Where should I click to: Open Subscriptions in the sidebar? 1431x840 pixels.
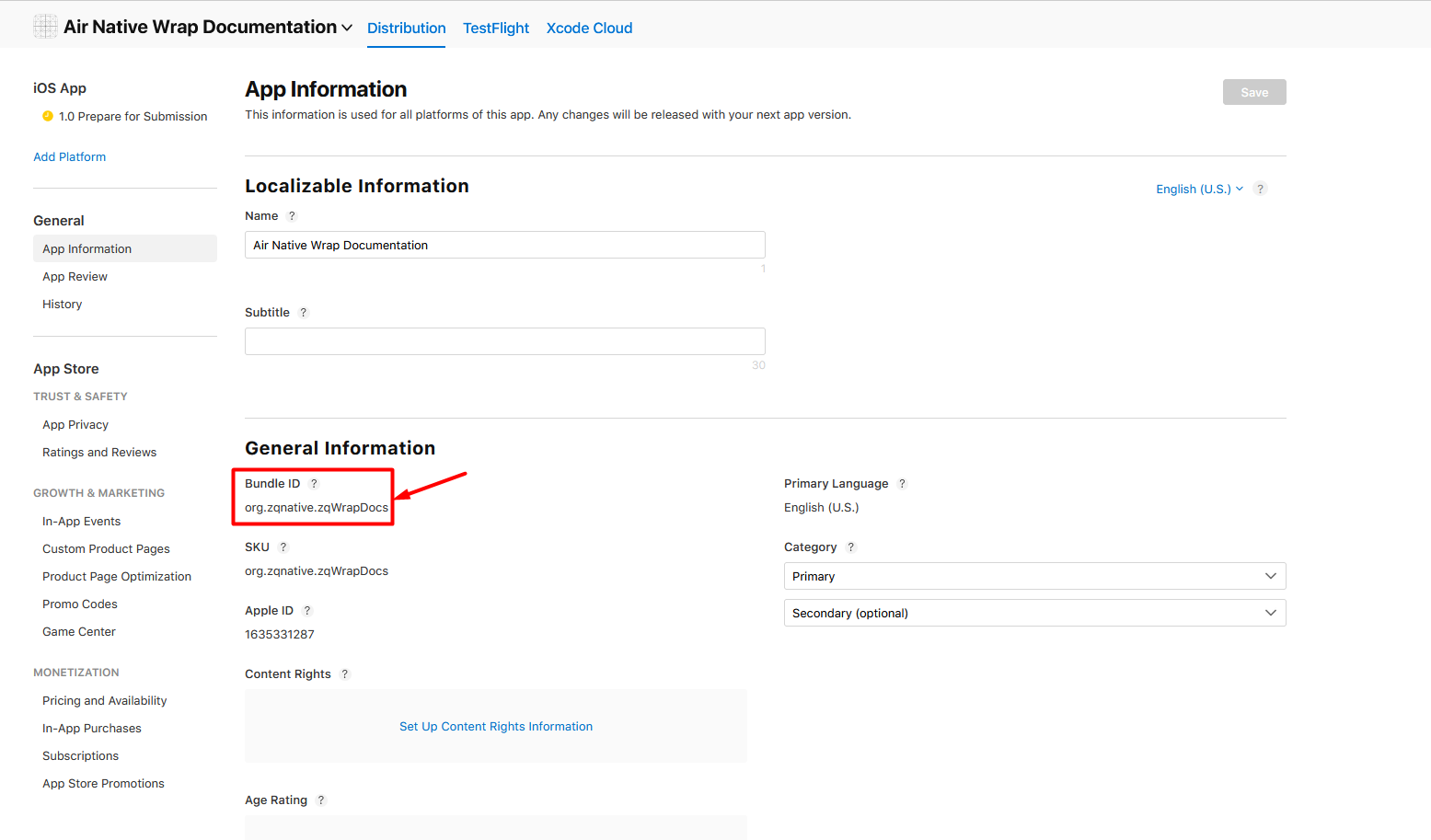click(80, 756)
